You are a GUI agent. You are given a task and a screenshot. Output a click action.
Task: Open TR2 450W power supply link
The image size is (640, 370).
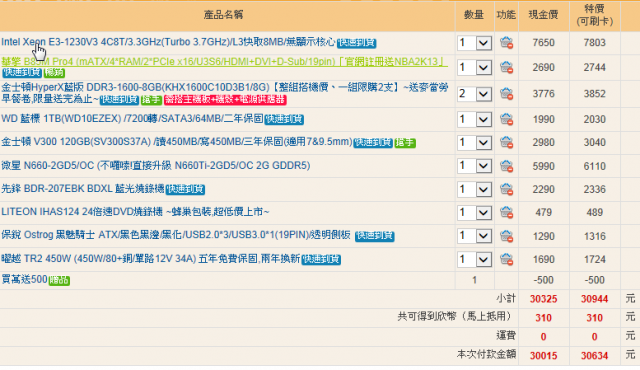[x=151, y=259]
